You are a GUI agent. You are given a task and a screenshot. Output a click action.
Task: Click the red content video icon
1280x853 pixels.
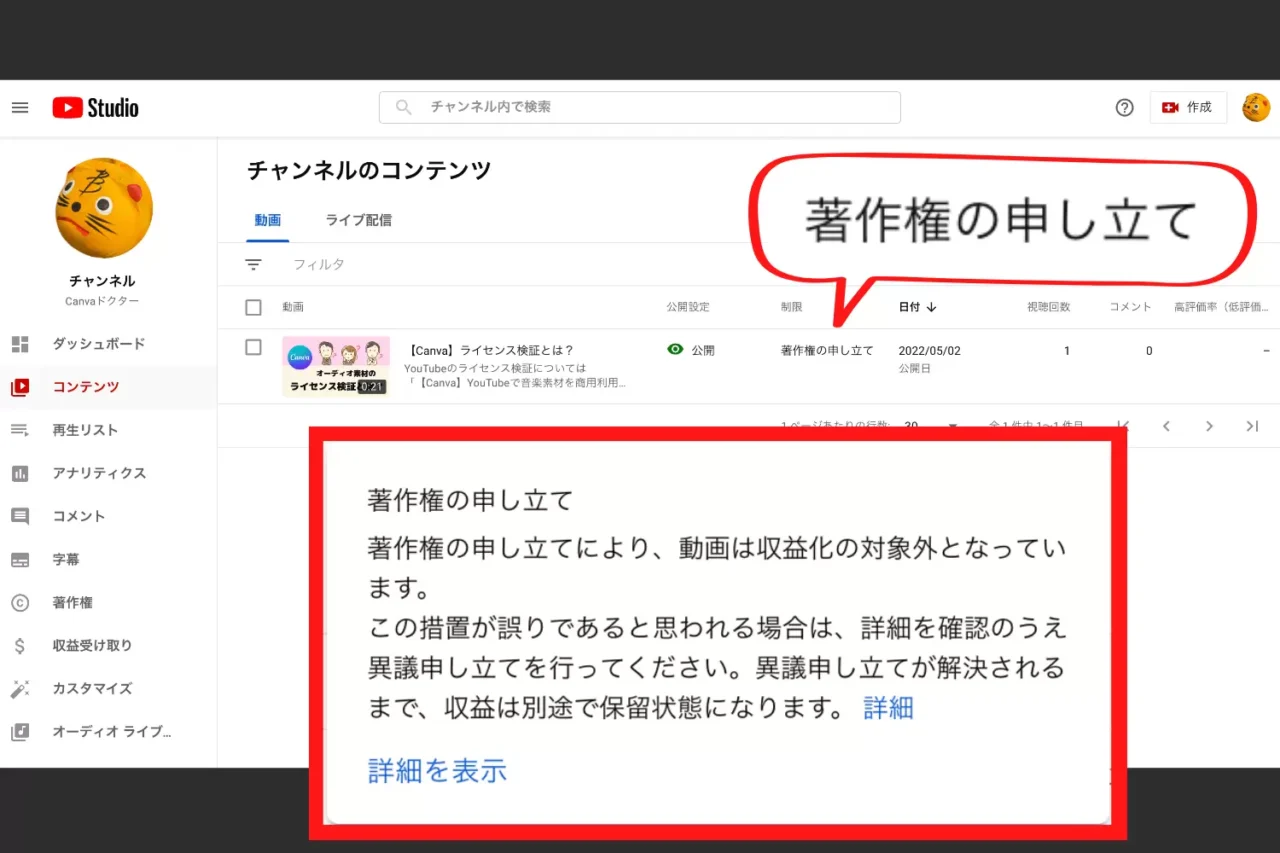coord(20,387)
